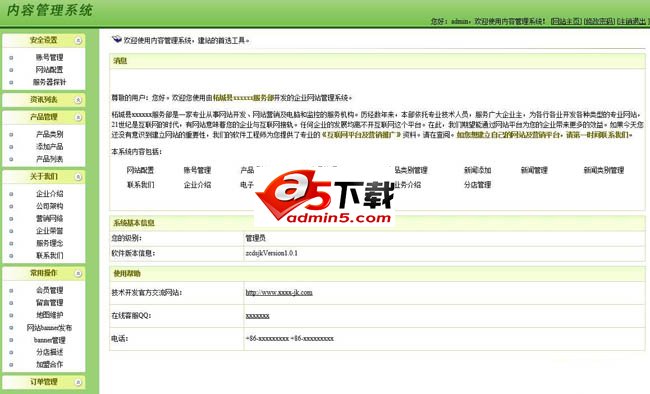Screen dimensions: 650x394
Task: Click the 内容管理系统 title logo
Action: 50,10
